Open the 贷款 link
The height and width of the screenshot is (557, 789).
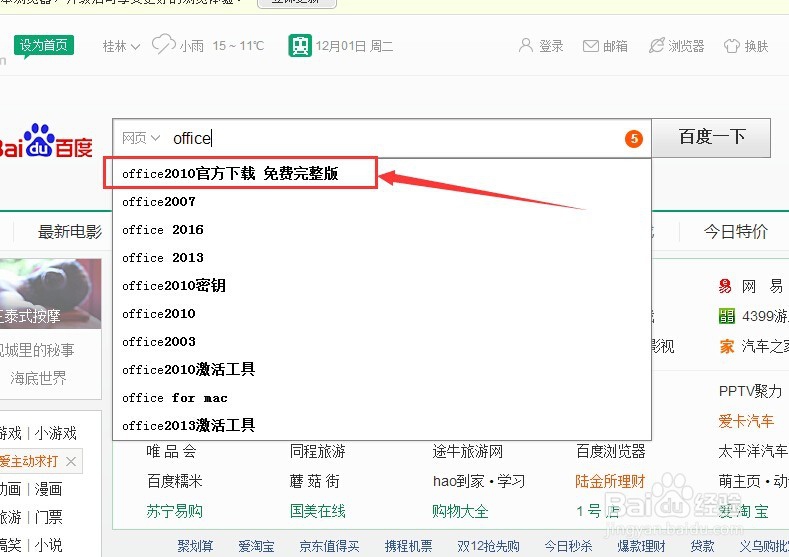(x=702, y=546)
